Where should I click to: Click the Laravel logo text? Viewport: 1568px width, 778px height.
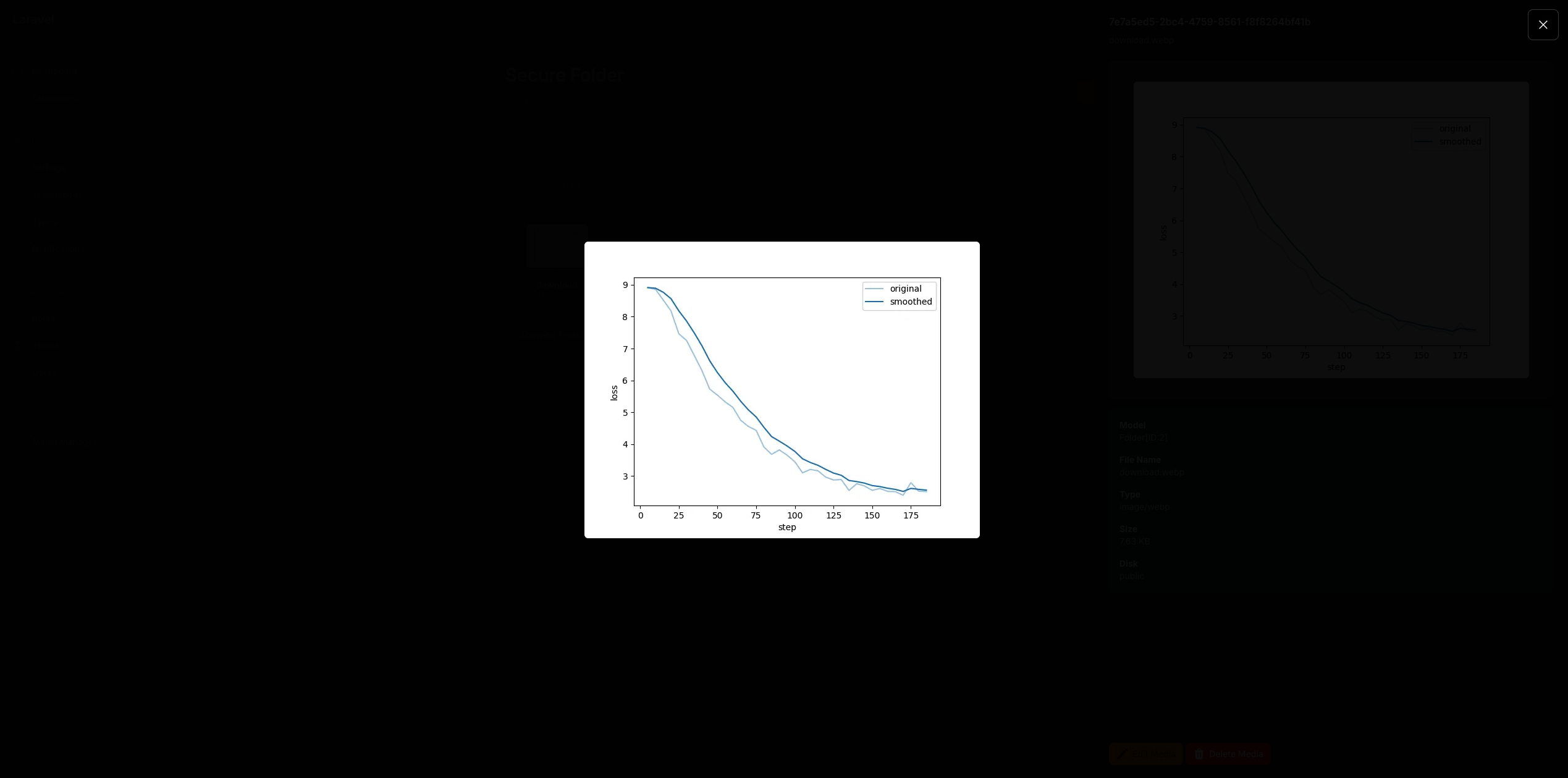(33, 20)
